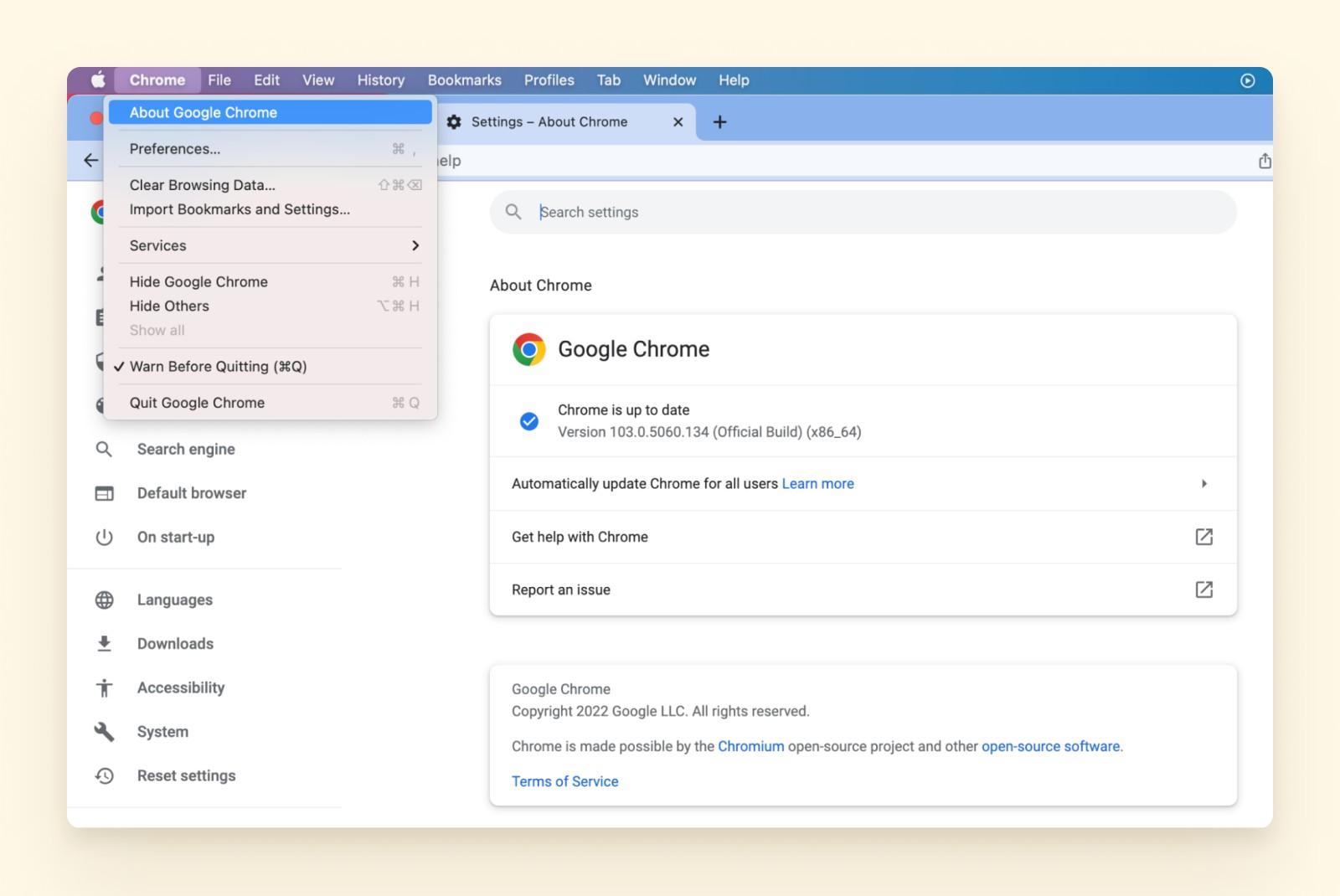Open On start-up settings section
The height and width of the screenshot is (896, 1340).
pyautogui.click(x=176, y=537)
